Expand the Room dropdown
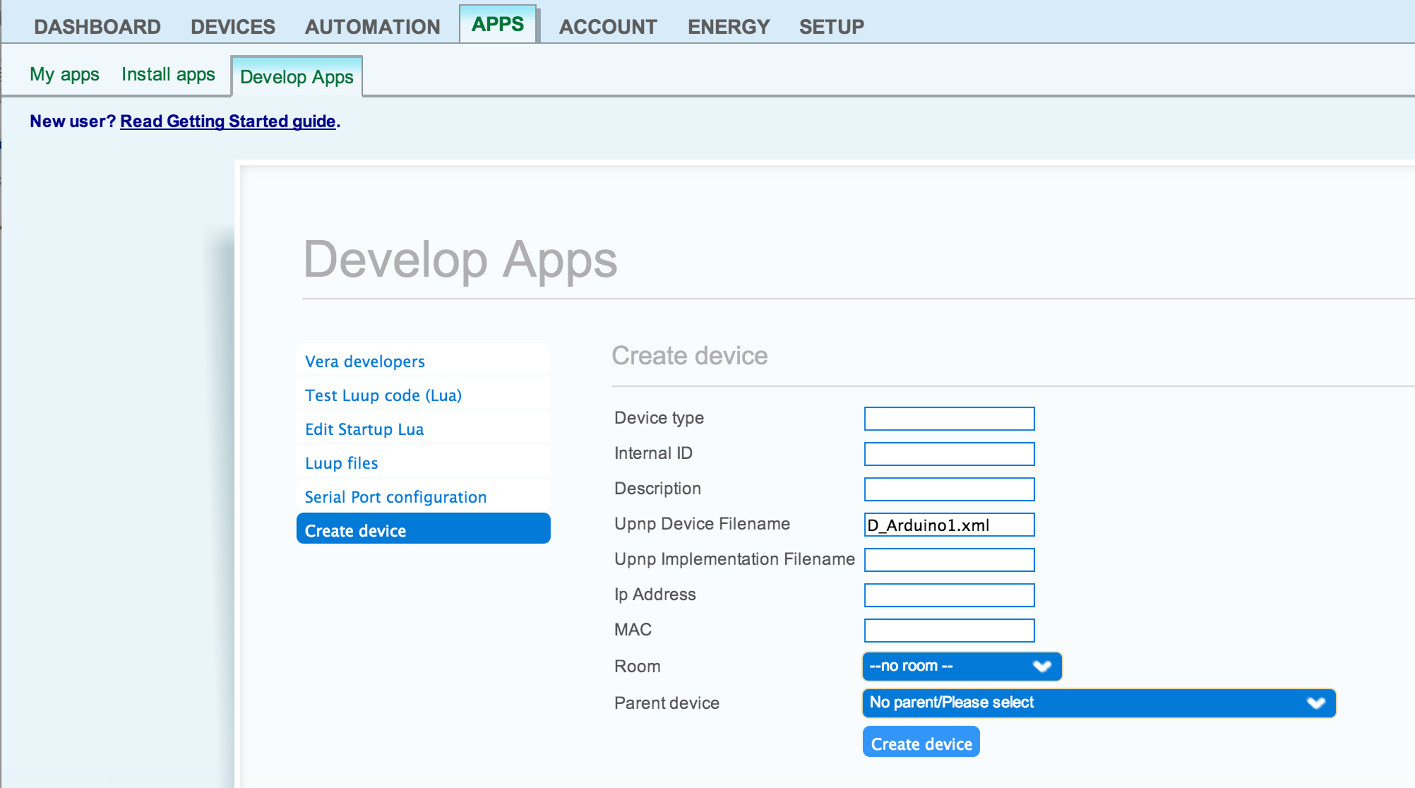 tap(961, 666)
